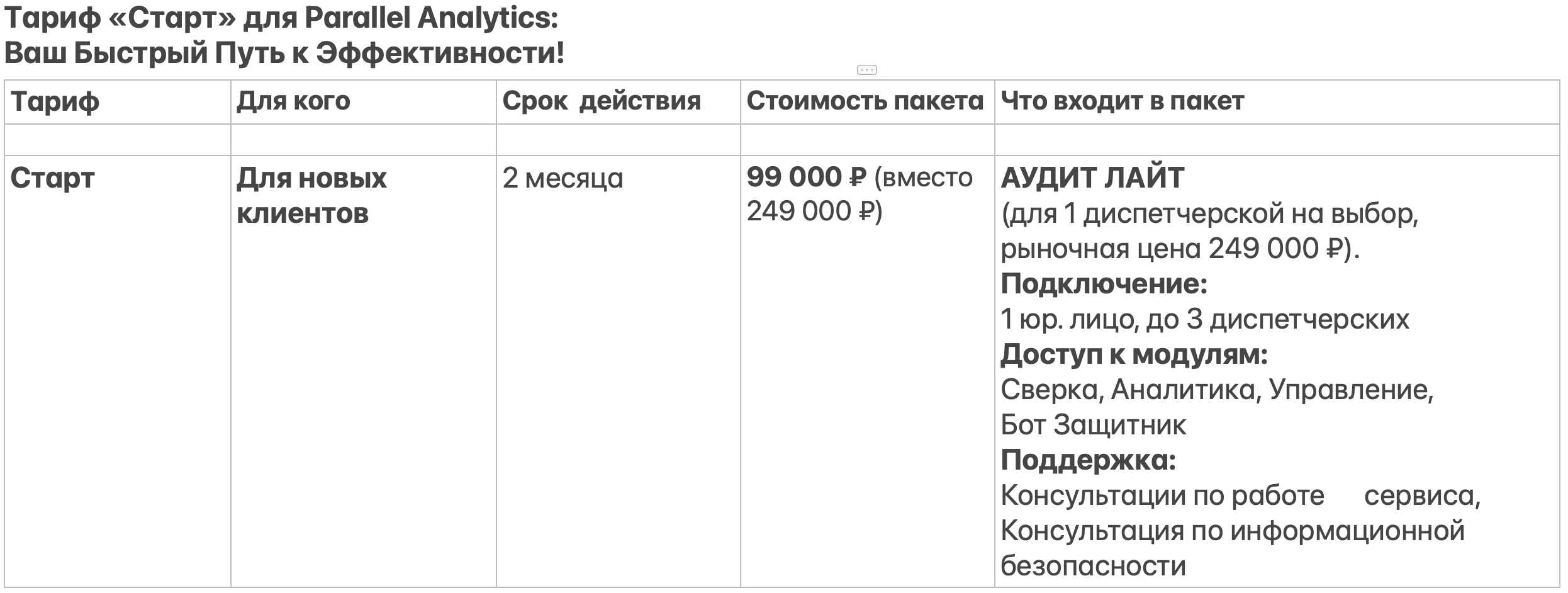Click the '99 000 ₽' price text

coord(807,178)
